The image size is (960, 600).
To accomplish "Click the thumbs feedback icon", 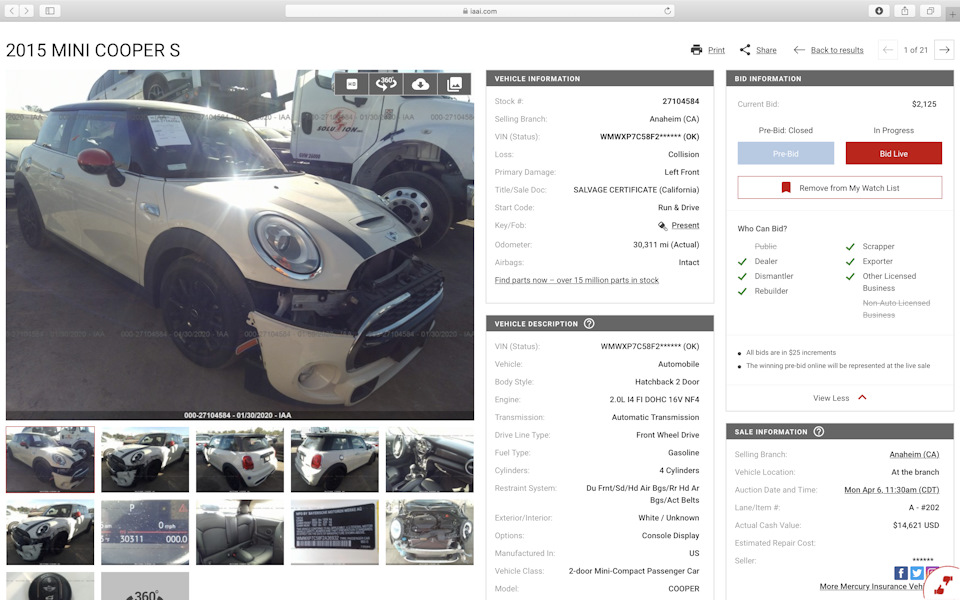I will [943, 584].
